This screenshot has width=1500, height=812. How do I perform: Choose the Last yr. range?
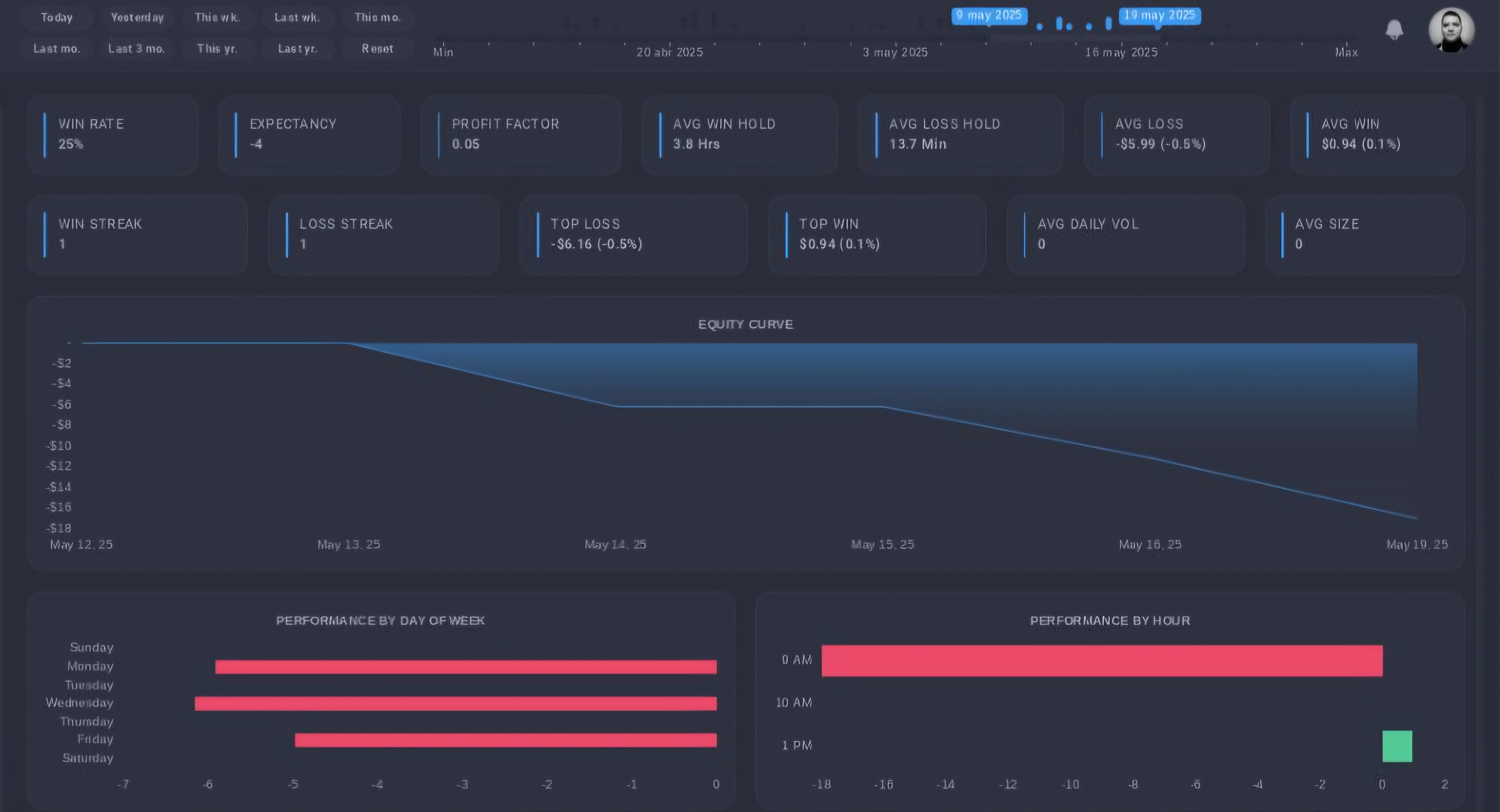pos(297,49)
